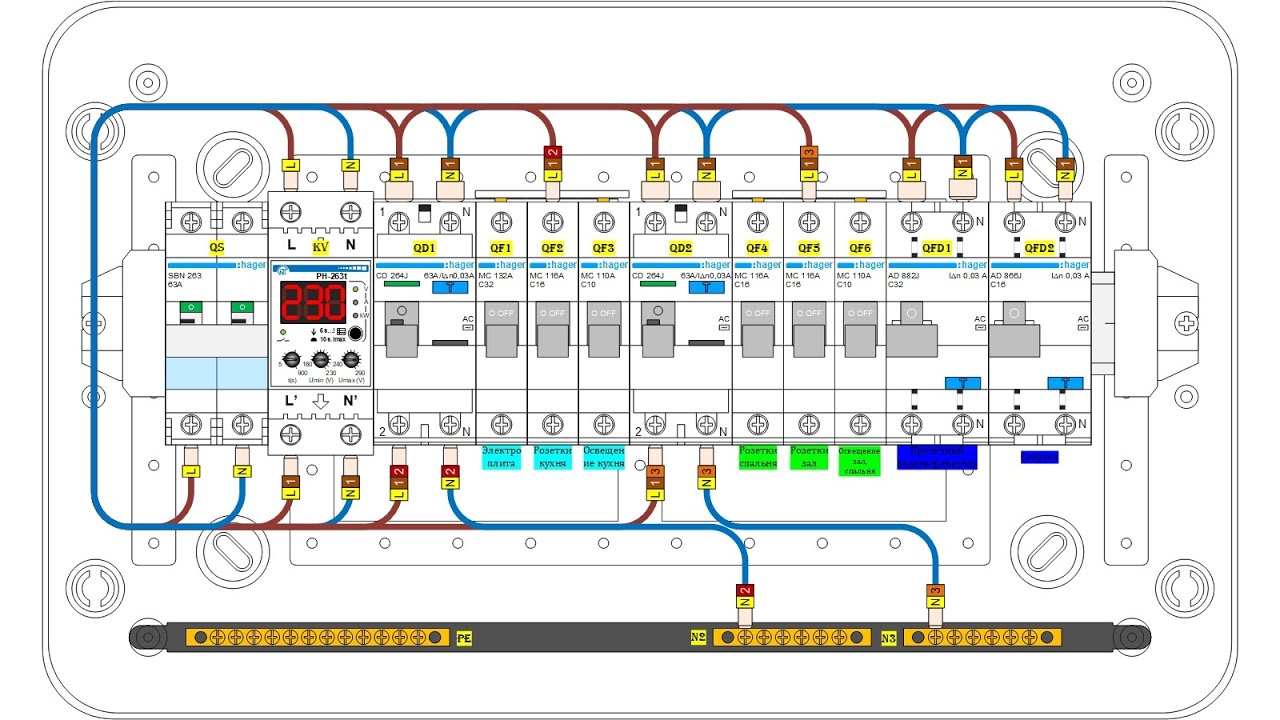Click the 'Освещение кухня' circuit label
Viewport: 1280px width, 720px height.
pyautogui.click(x=604, y=457)
